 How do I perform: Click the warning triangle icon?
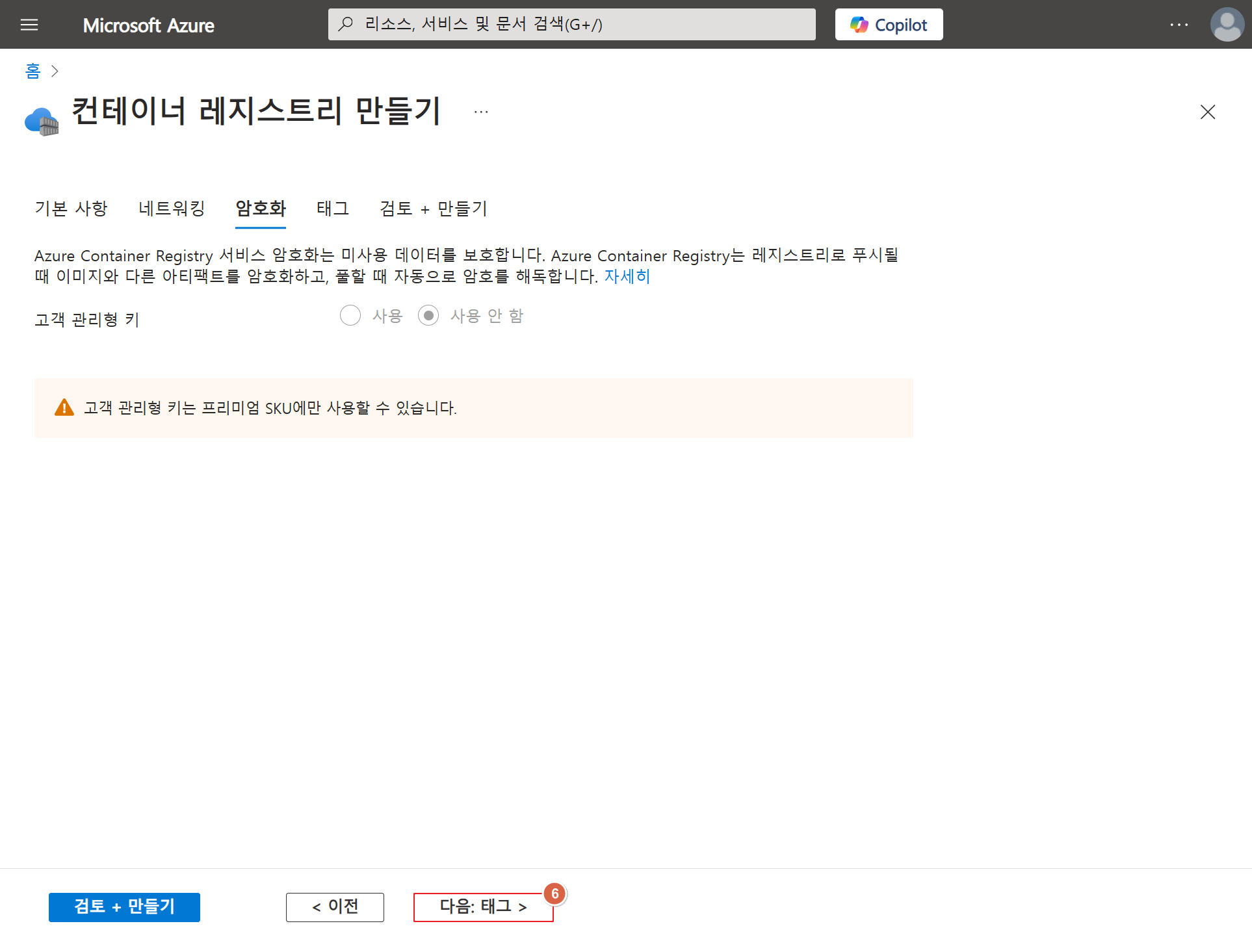pyautogui.click(x=64, y=407)
